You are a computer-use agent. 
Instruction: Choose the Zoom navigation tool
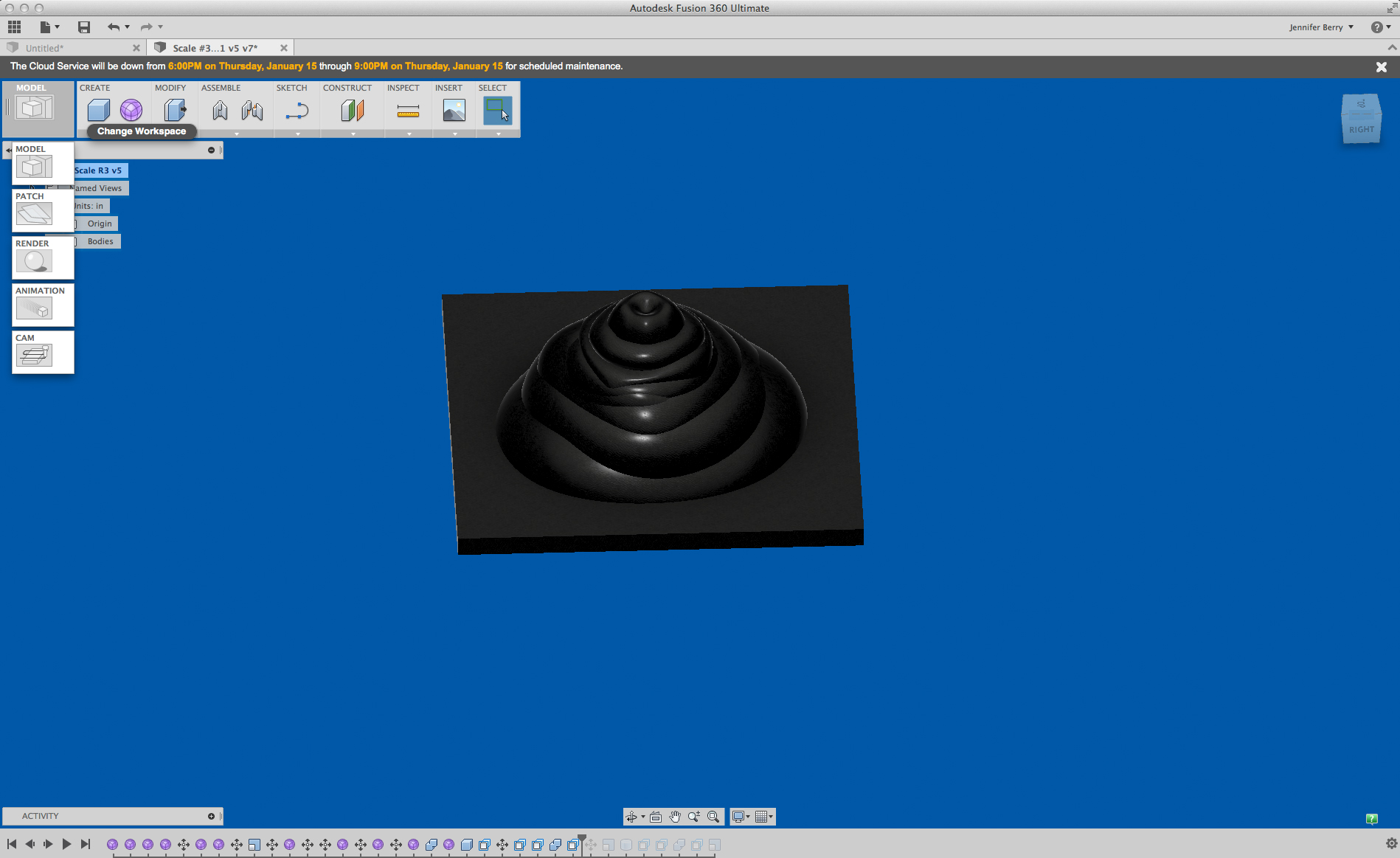(694, 817)
